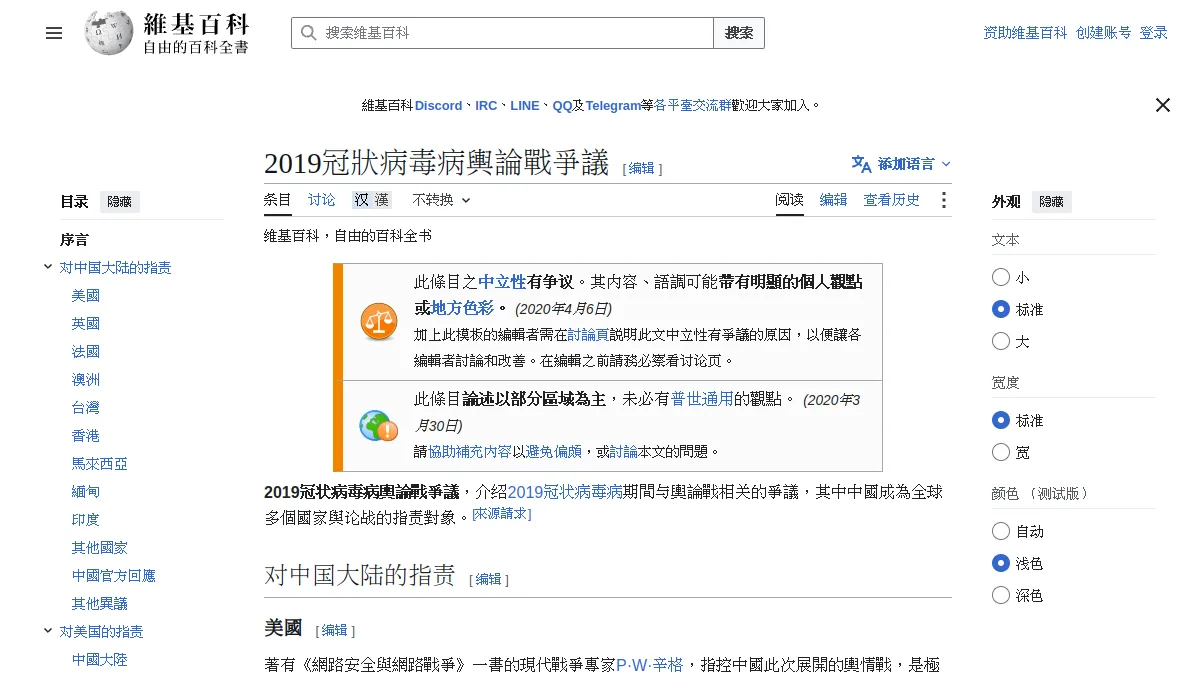Click the 搜索 search button
1200x675 pixels.
click(739, 33)
